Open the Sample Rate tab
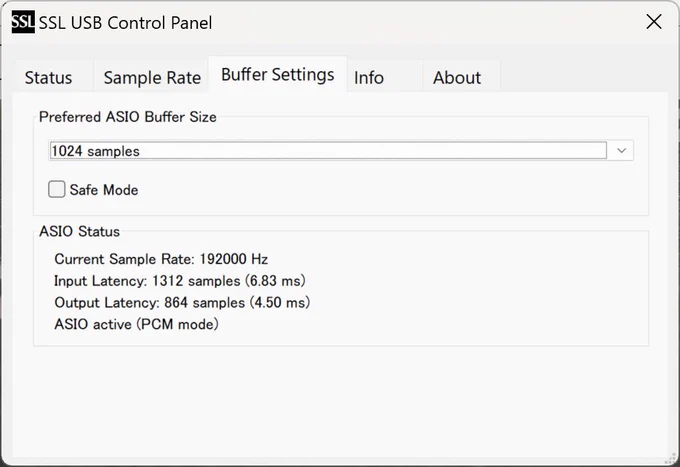This screenshot has height=467, width=680. 152,78
